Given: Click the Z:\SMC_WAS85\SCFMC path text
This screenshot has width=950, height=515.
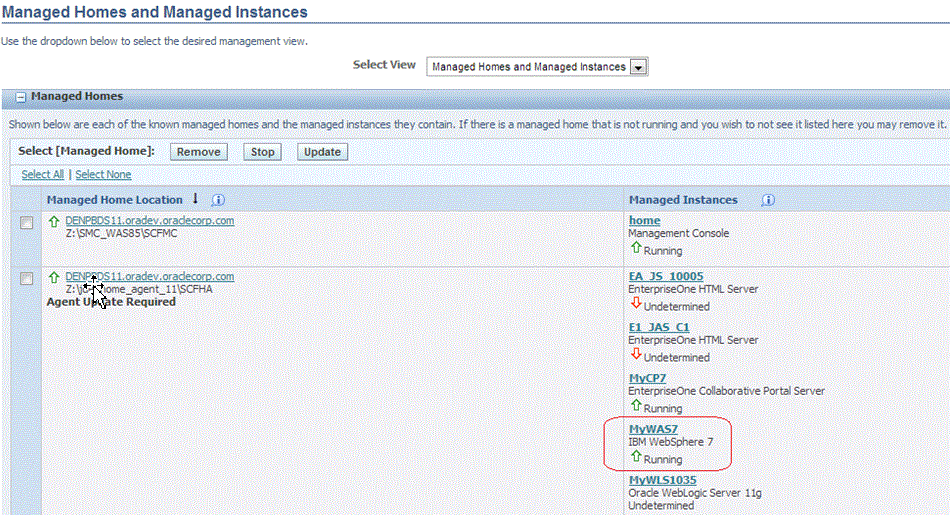Looking at the screenshot, I should coord(121,233).
